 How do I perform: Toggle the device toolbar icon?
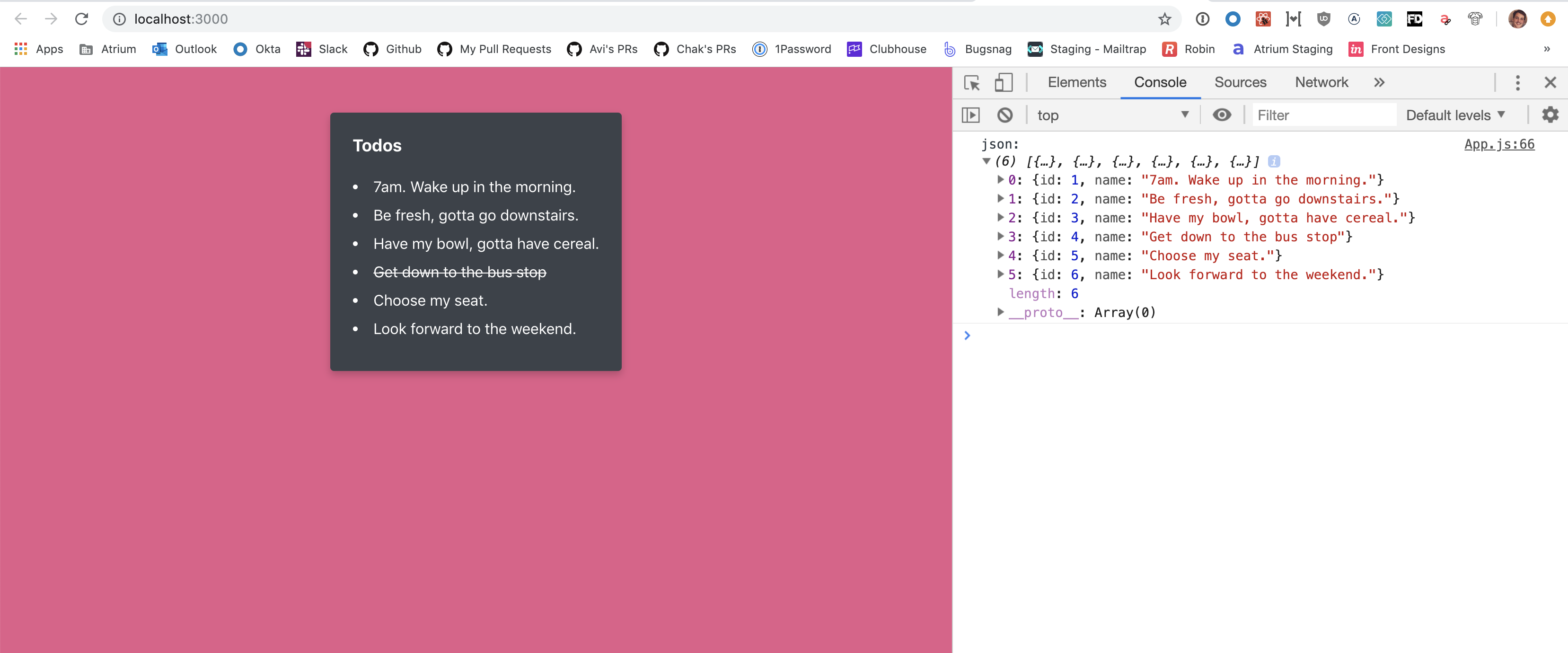point(1003,82)
